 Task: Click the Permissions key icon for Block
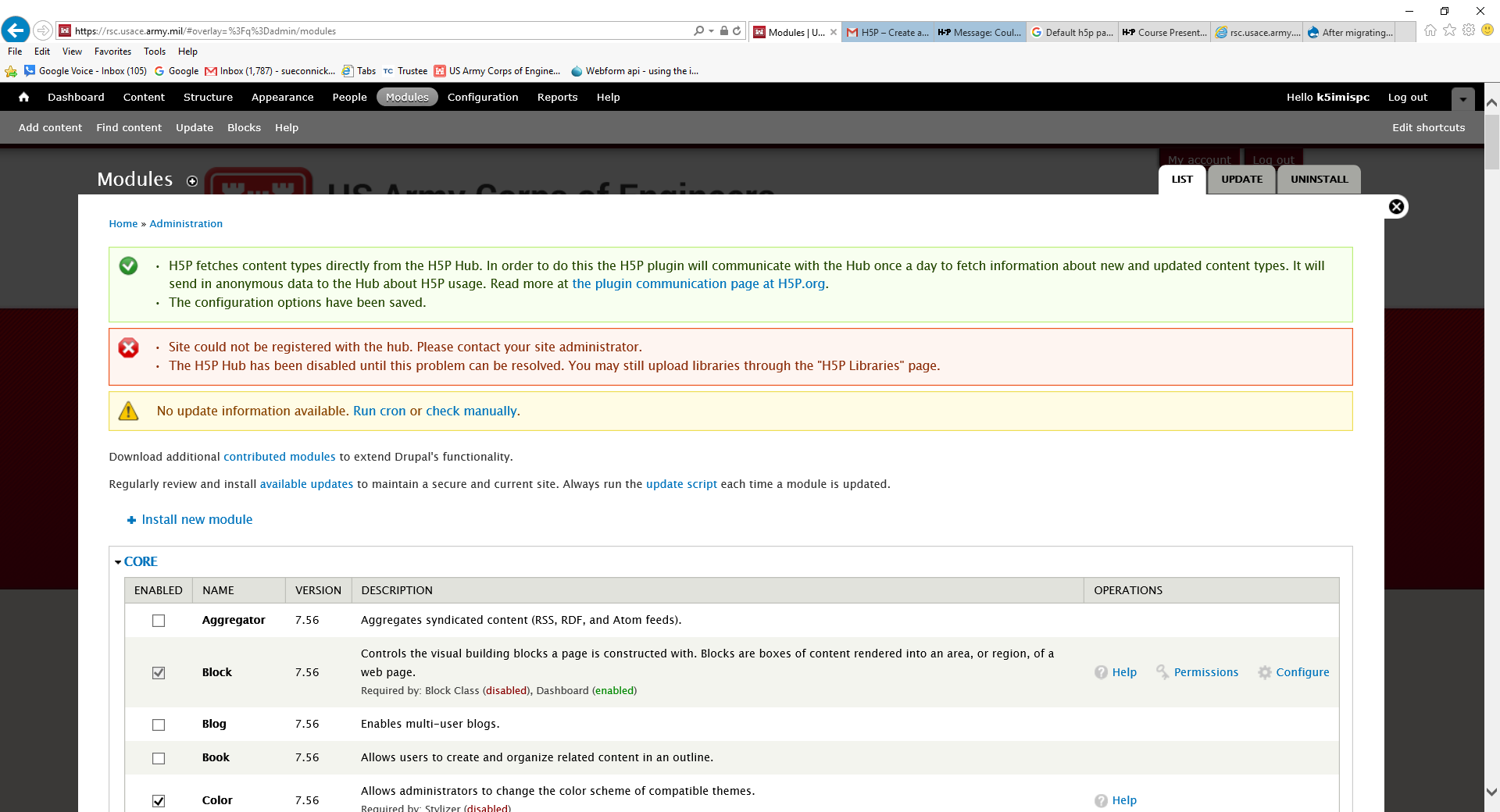(x=1162, y=672)
